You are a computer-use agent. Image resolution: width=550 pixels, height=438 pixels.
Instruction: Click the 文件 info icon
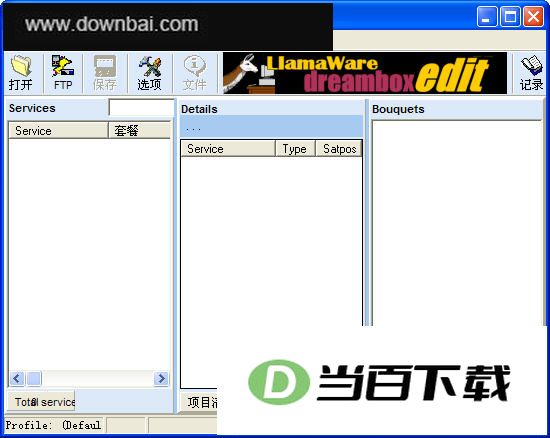tap(195, 73)
